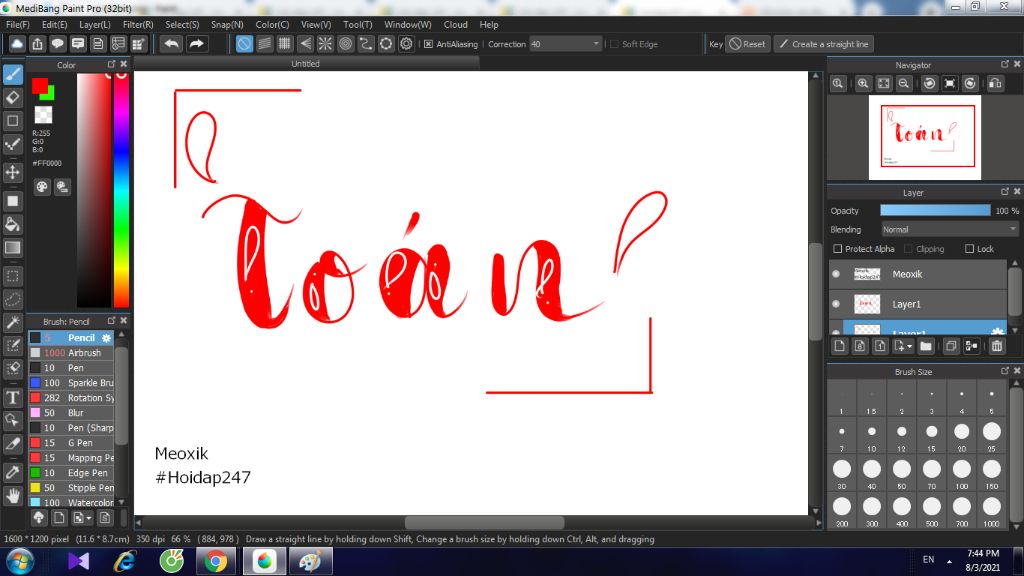Viewport: 1024px width, 576px height.
Task: Add new layer folder
Action: (926, 345)
